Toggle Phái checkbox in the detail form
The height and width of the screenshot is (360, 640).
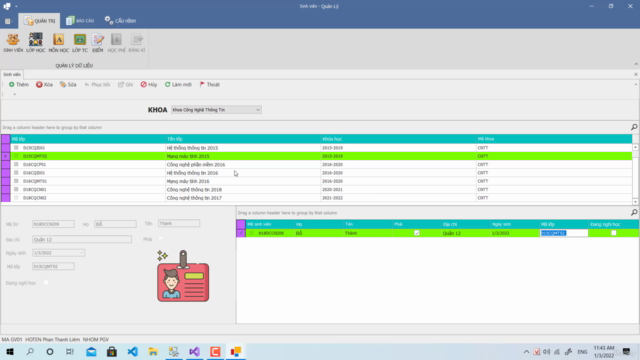[162, 239]
